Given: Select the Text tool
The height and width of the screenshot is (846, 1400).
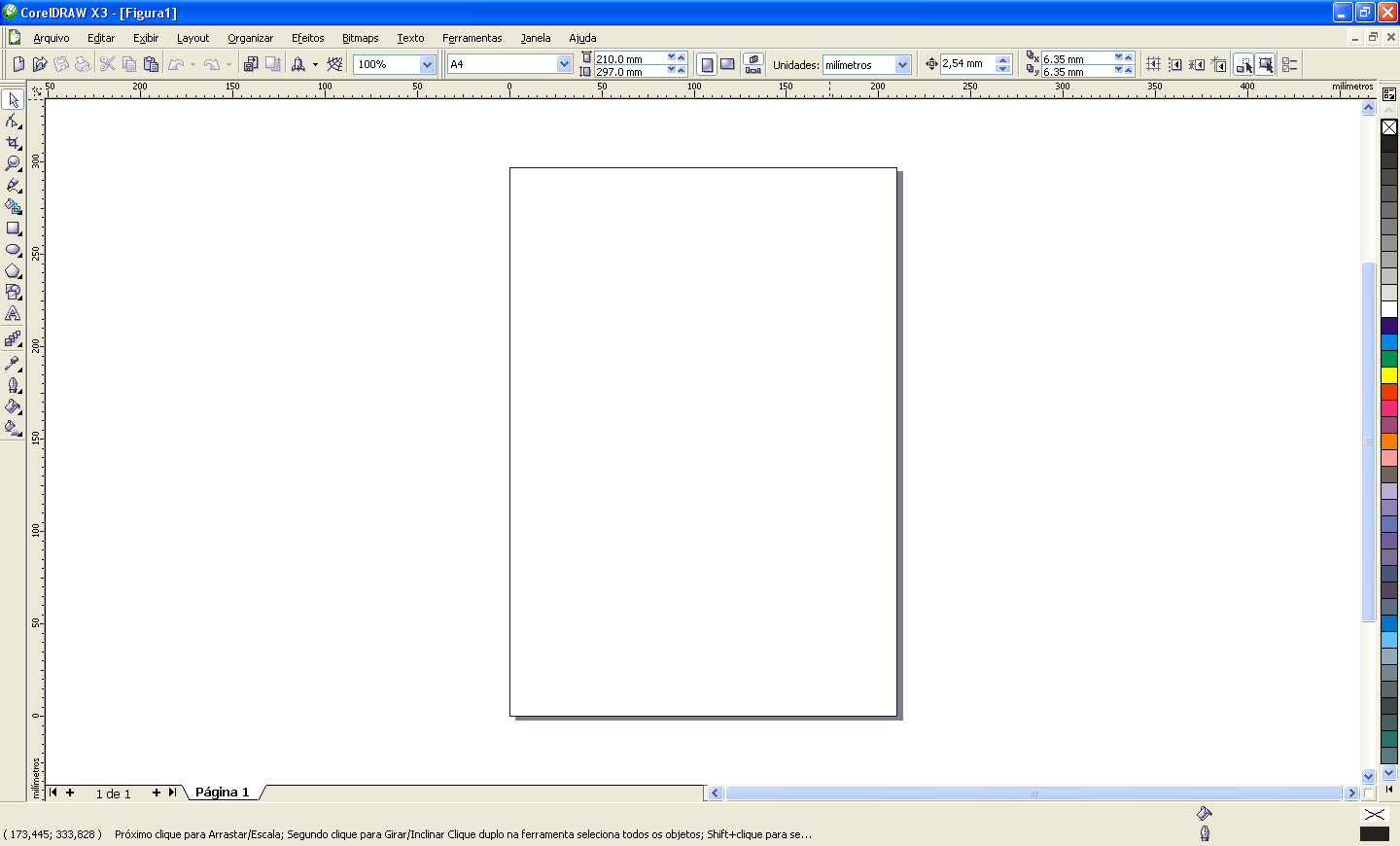Looking at the screenshot, I should 13,314.
